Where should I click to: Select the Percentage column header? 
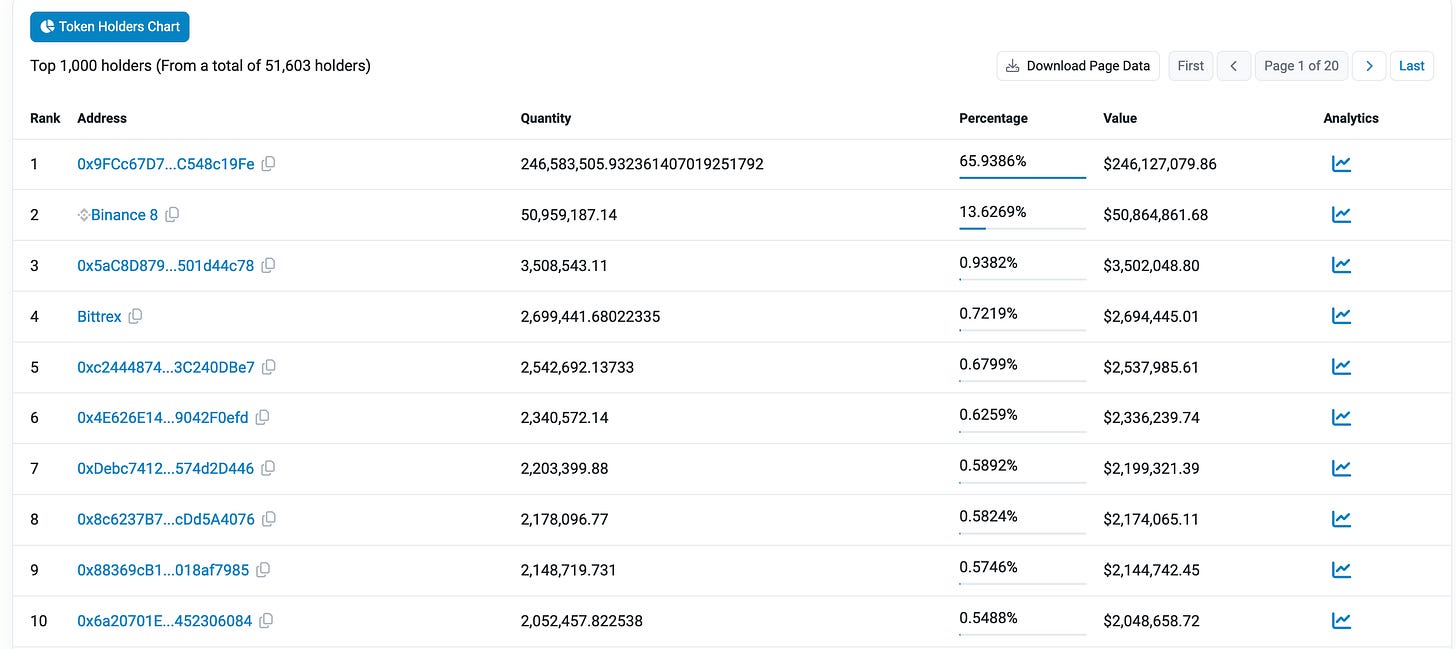point(993,118)
